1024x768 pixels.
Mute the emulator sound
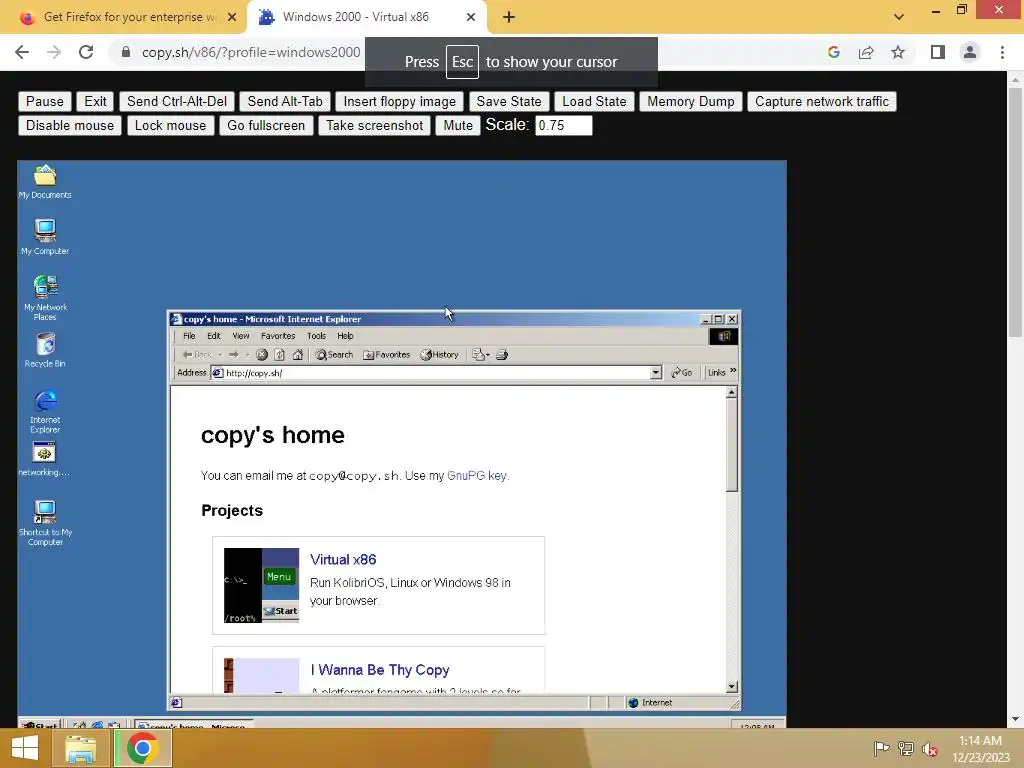coord(458,125)
